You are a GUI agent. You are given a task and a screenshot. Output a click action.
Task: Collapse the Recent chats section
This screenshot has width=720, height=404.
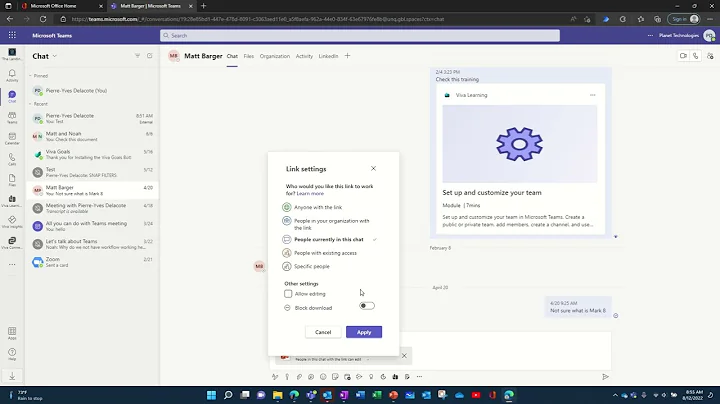coord(30,104)
